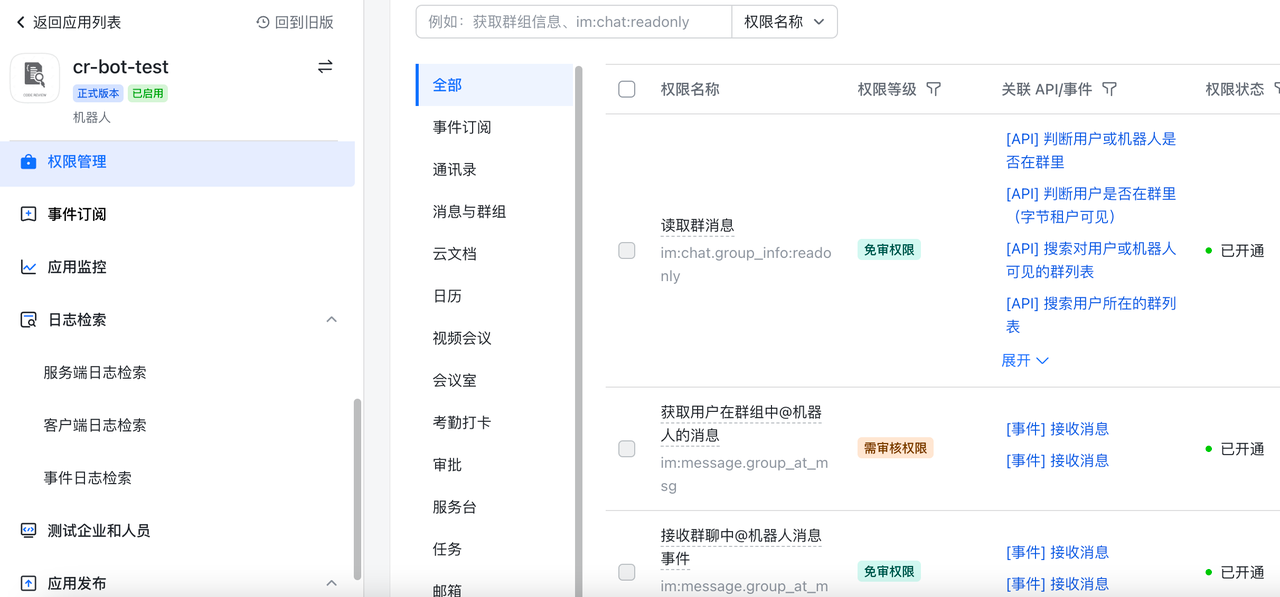Click the filter icon beside 权限等级 header
This screenshot has height=597, width=1280.
point(933,89)
